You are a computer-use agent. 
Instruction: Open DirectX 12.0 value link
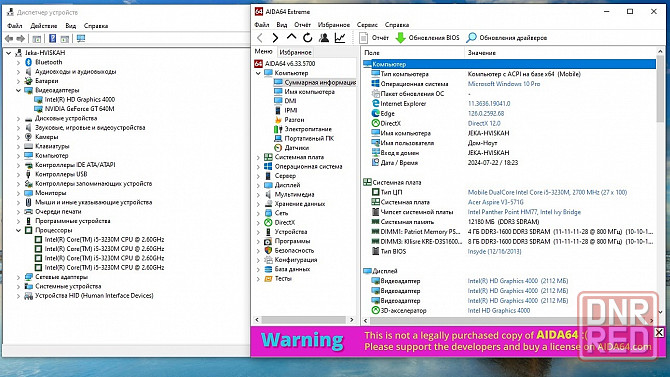(484, 123)
